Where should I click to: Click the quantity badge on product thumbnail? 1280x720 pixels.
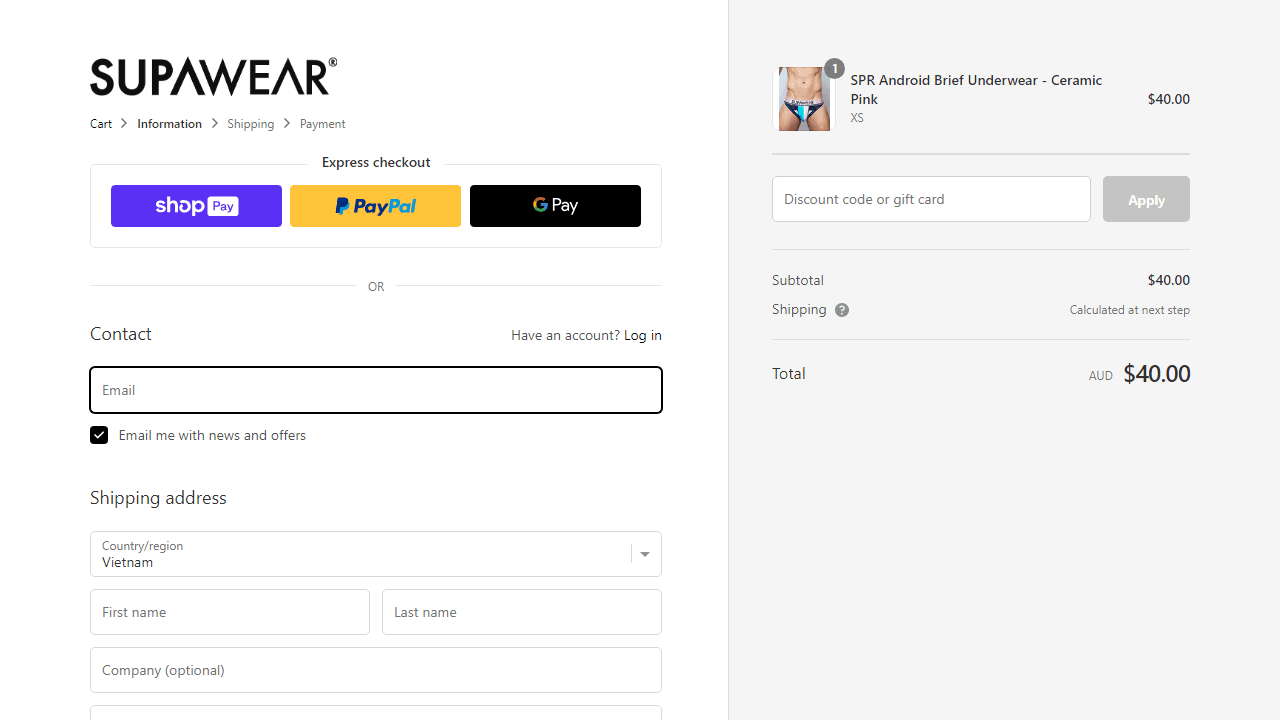(x=834, y=69)
